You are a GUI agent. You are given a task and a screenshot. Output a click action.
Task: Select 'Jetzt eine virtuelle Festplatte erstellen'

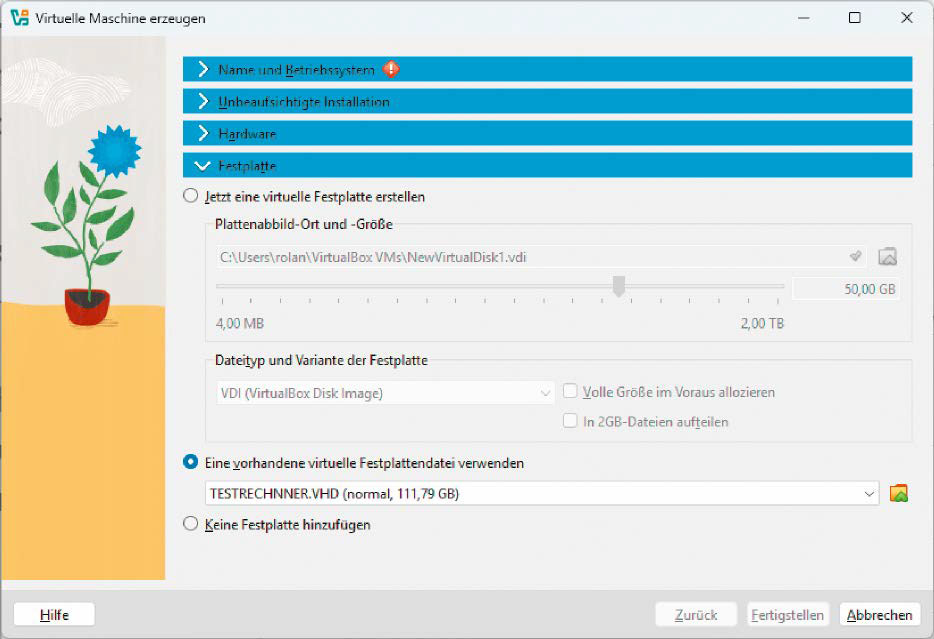(x=189, y=197)
